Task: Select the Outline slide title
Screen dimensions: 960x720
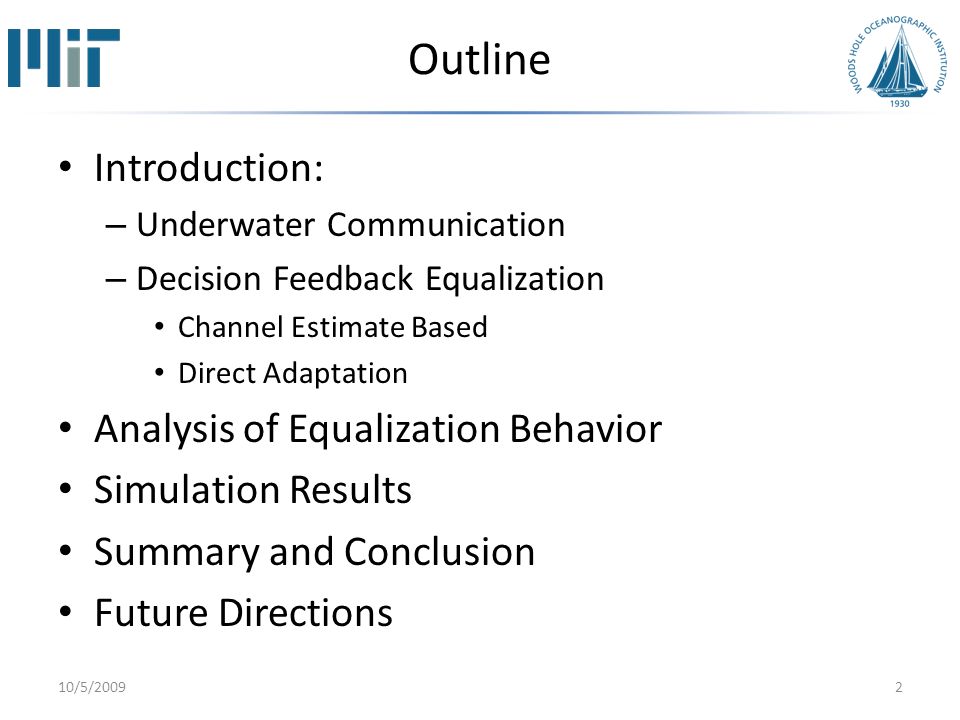Action: coord(479,60)
